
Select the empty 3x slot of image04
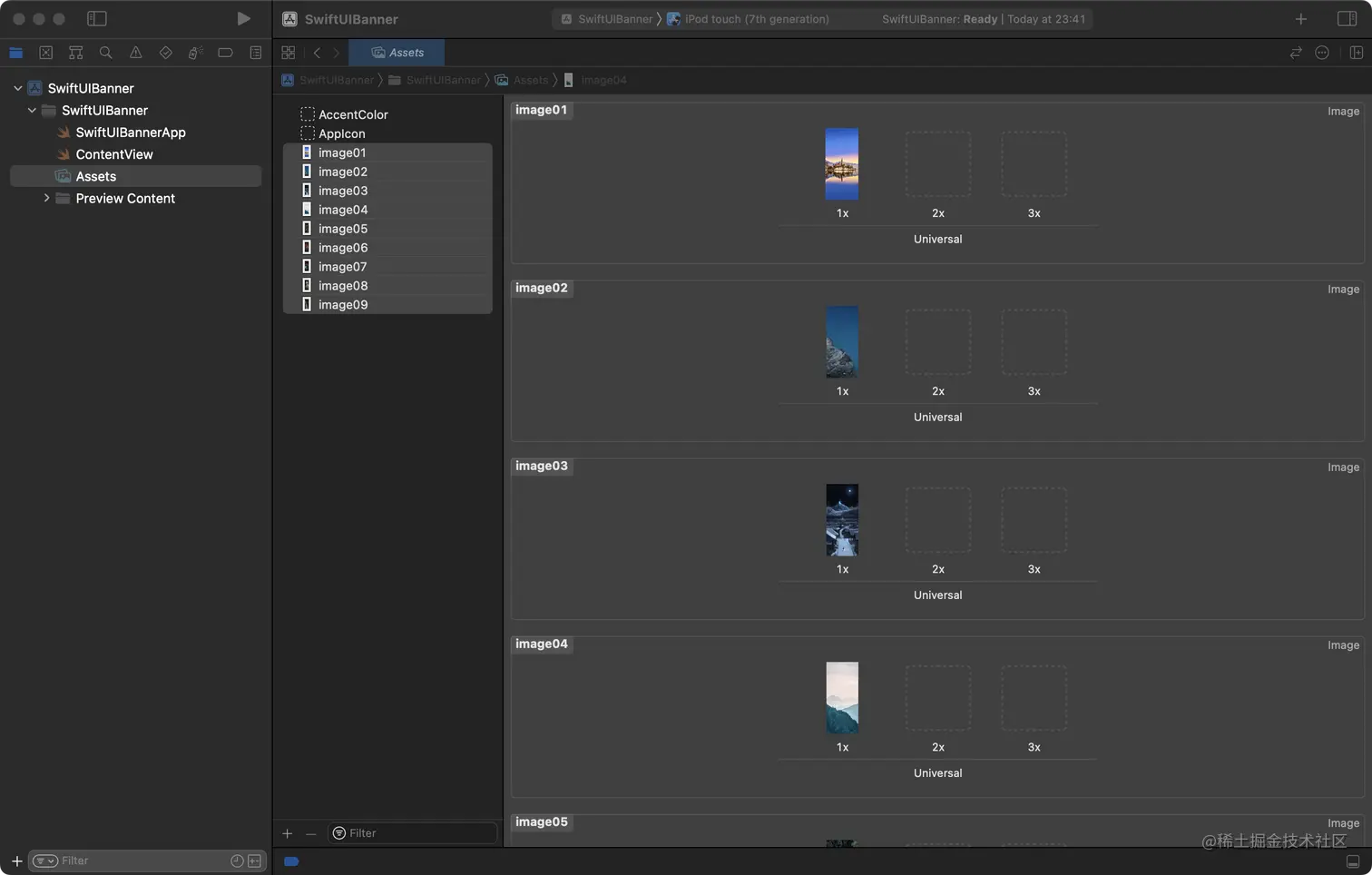click(x=1034, y=698)
